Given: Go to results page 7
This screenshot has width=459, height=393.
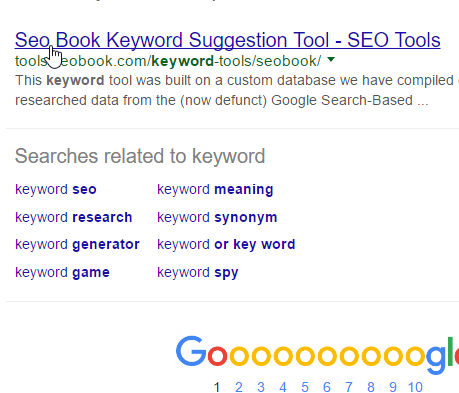Looking at the screenshot, I should [x=349, y=387].
